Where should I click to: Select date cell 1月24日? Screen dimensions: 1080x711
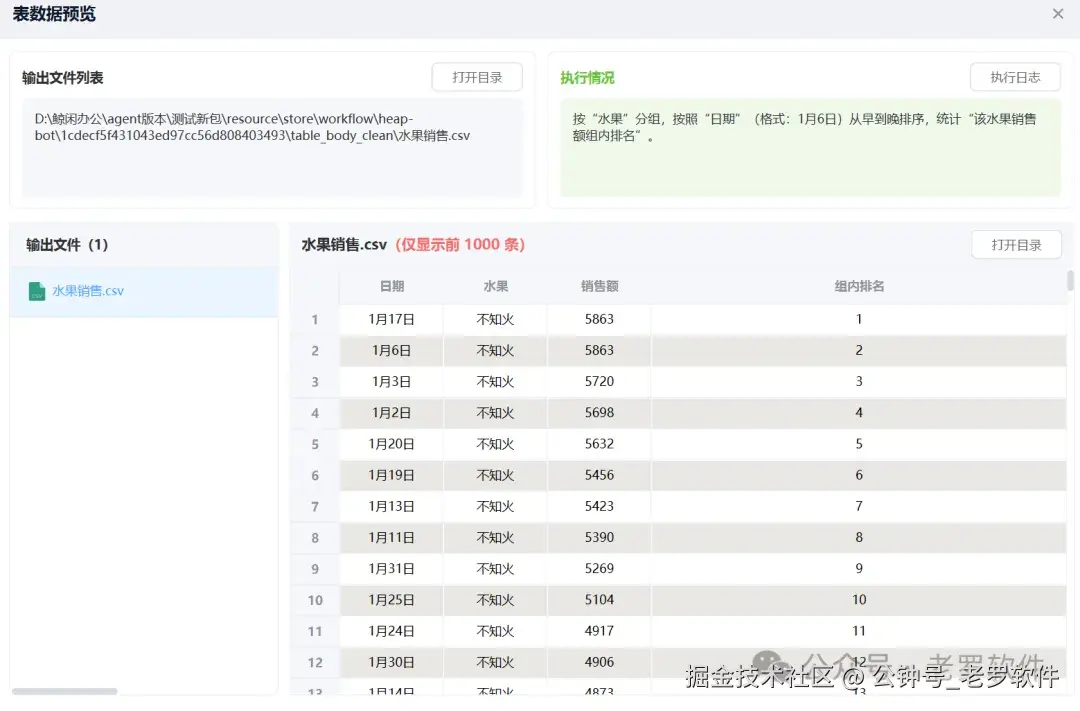[391, 631]
